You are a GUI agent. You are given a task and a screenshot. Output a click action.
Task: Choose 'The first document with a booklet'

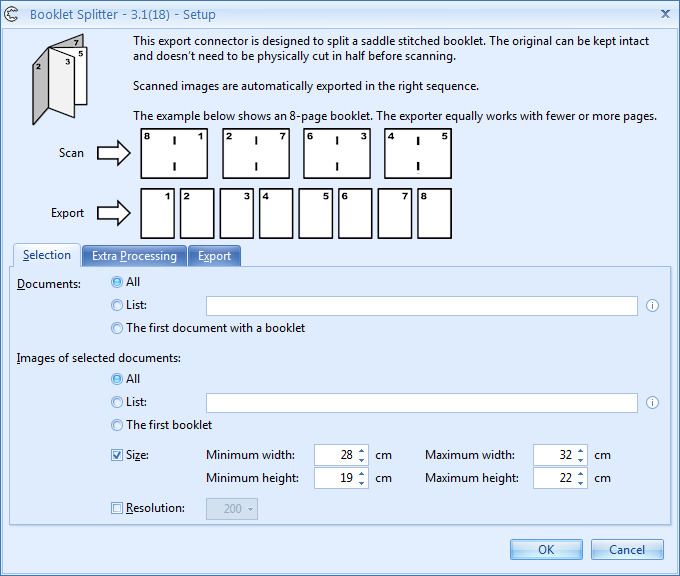[x=118, y=328]
